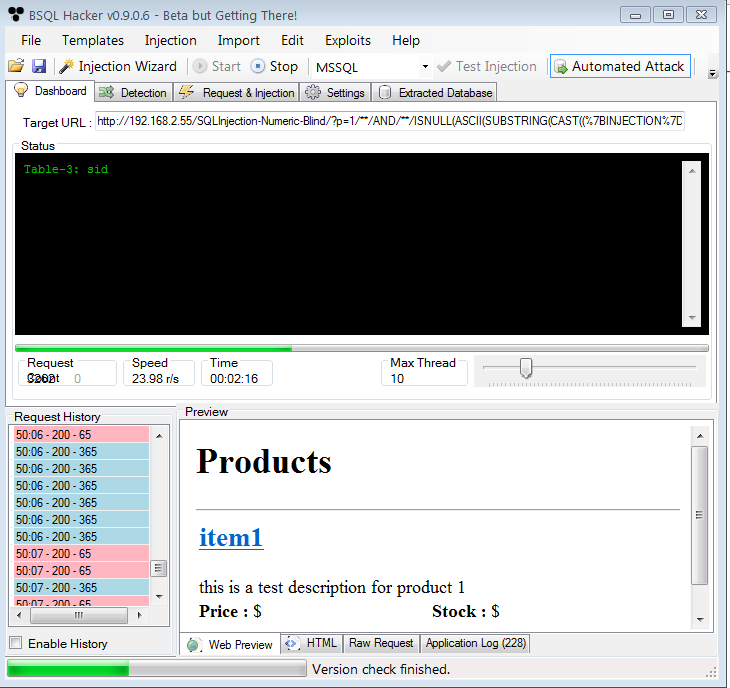This screenshot has height=688, width=730.
Task: Click the bottom status progress bar
Action: pyautogui.click(x=156, y=669)
